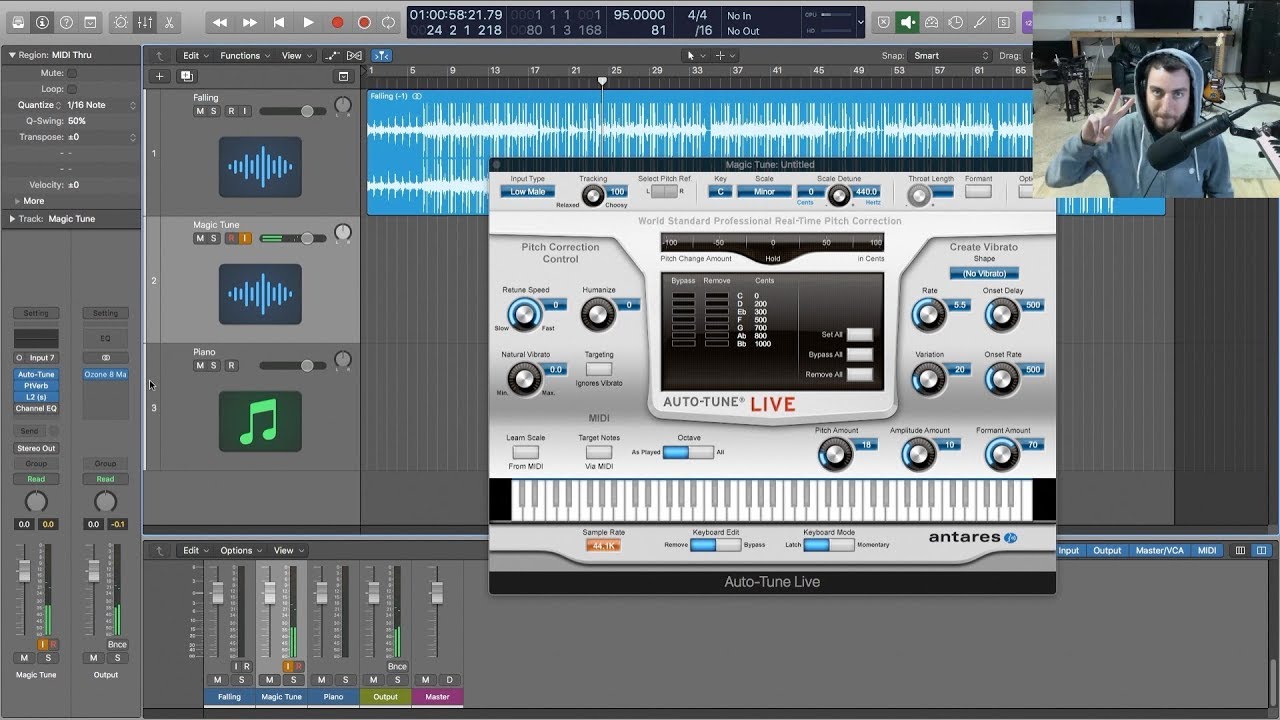Expand the Track Magic Tune disclosure triangle
This screenshot has width=1280, height=720.
pyautogui.click(x=12, y=218)
